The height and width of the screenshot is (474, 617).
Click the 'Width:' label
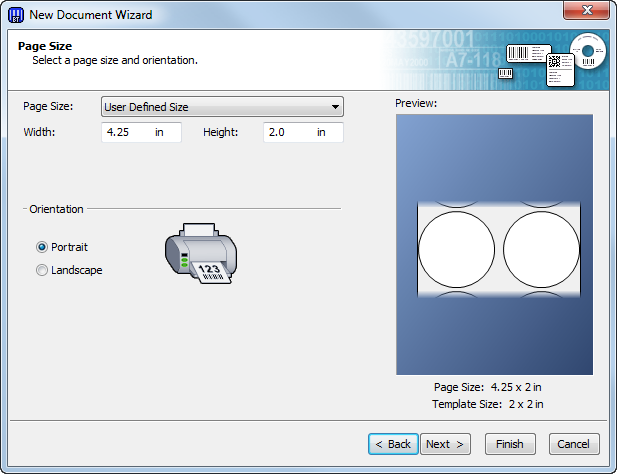[x=39, y=132]
